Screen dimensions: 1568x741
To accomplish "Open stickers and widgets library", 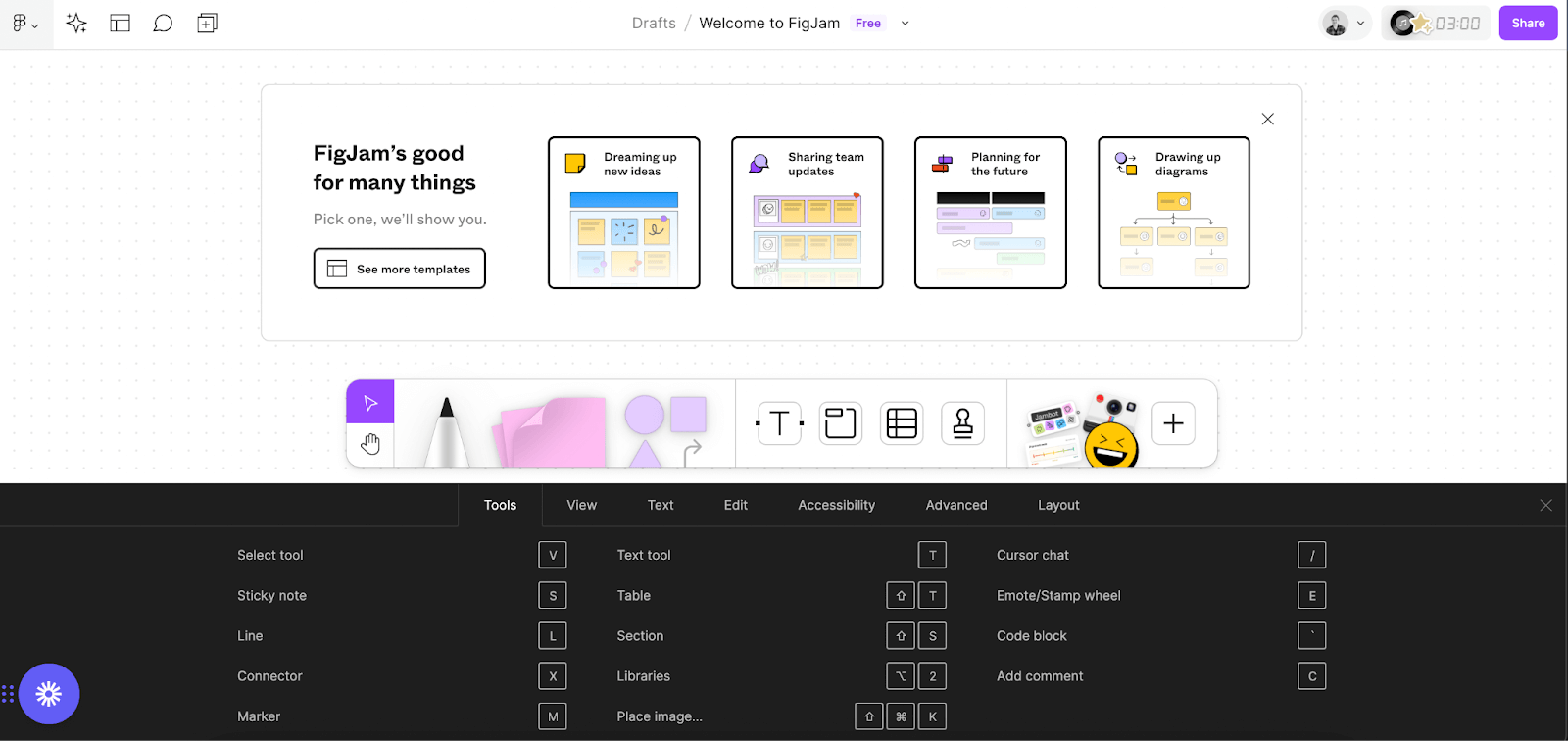I will 1082,429.
